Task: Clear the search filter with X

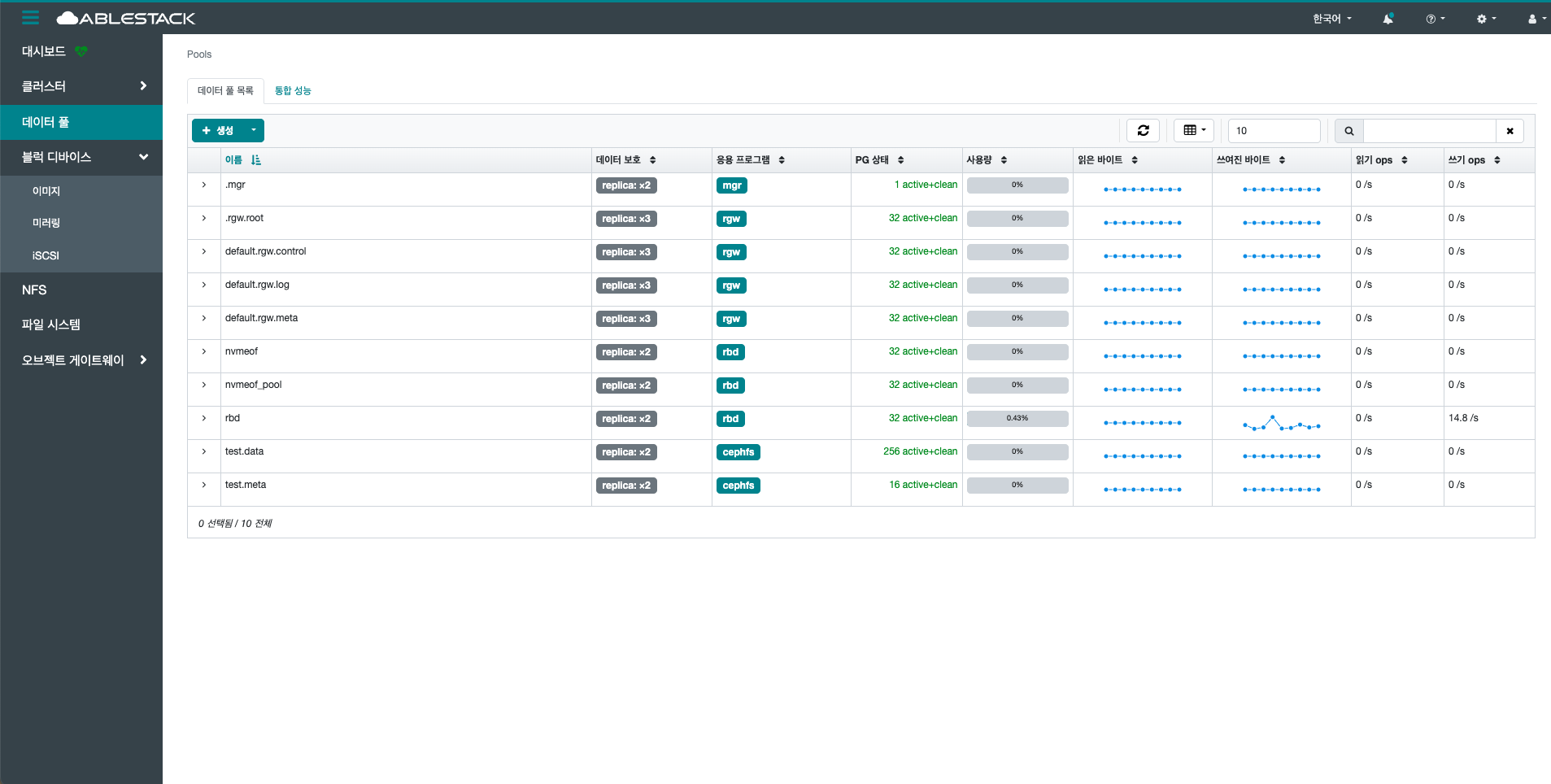Action: [x=1510, y=131]
